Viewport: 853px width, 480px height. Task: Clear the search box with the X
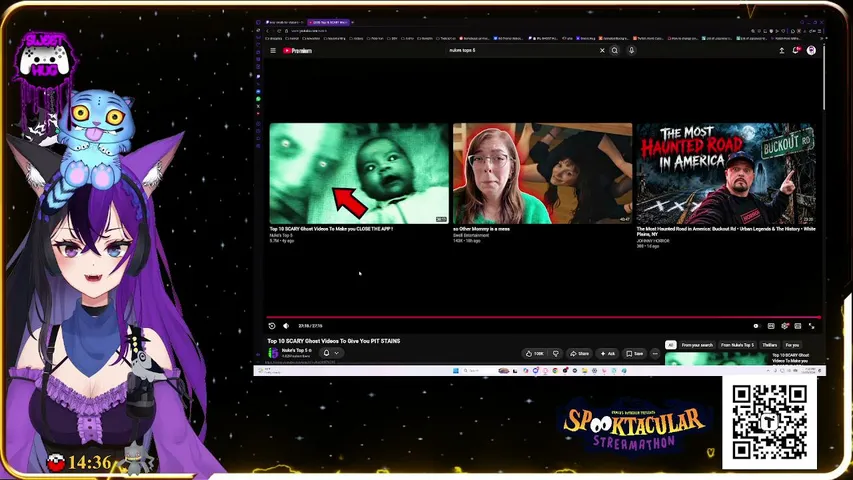click(602, 51)
